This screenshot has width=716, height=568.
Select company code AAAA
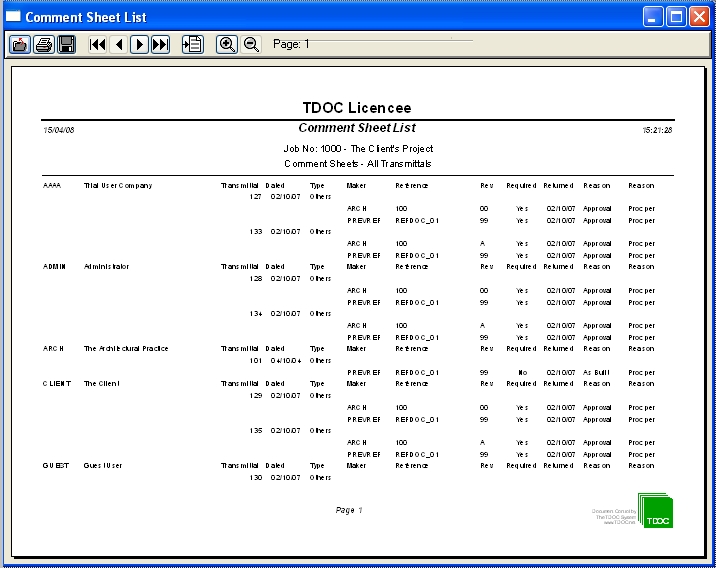coord(52,185)
